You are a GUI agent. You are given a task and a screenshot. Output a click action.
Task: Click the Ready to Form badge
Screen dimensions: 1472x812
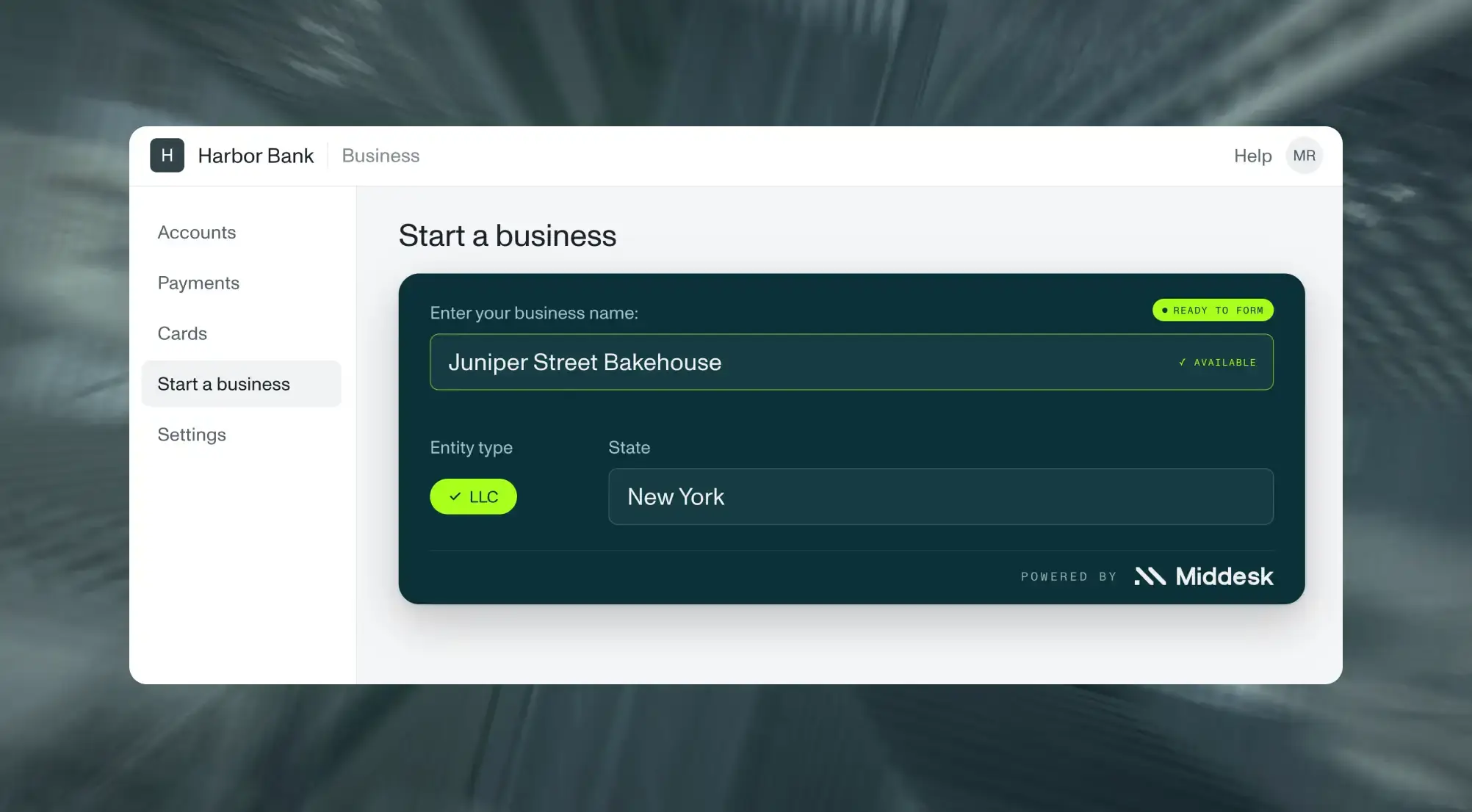point(1213,311)
